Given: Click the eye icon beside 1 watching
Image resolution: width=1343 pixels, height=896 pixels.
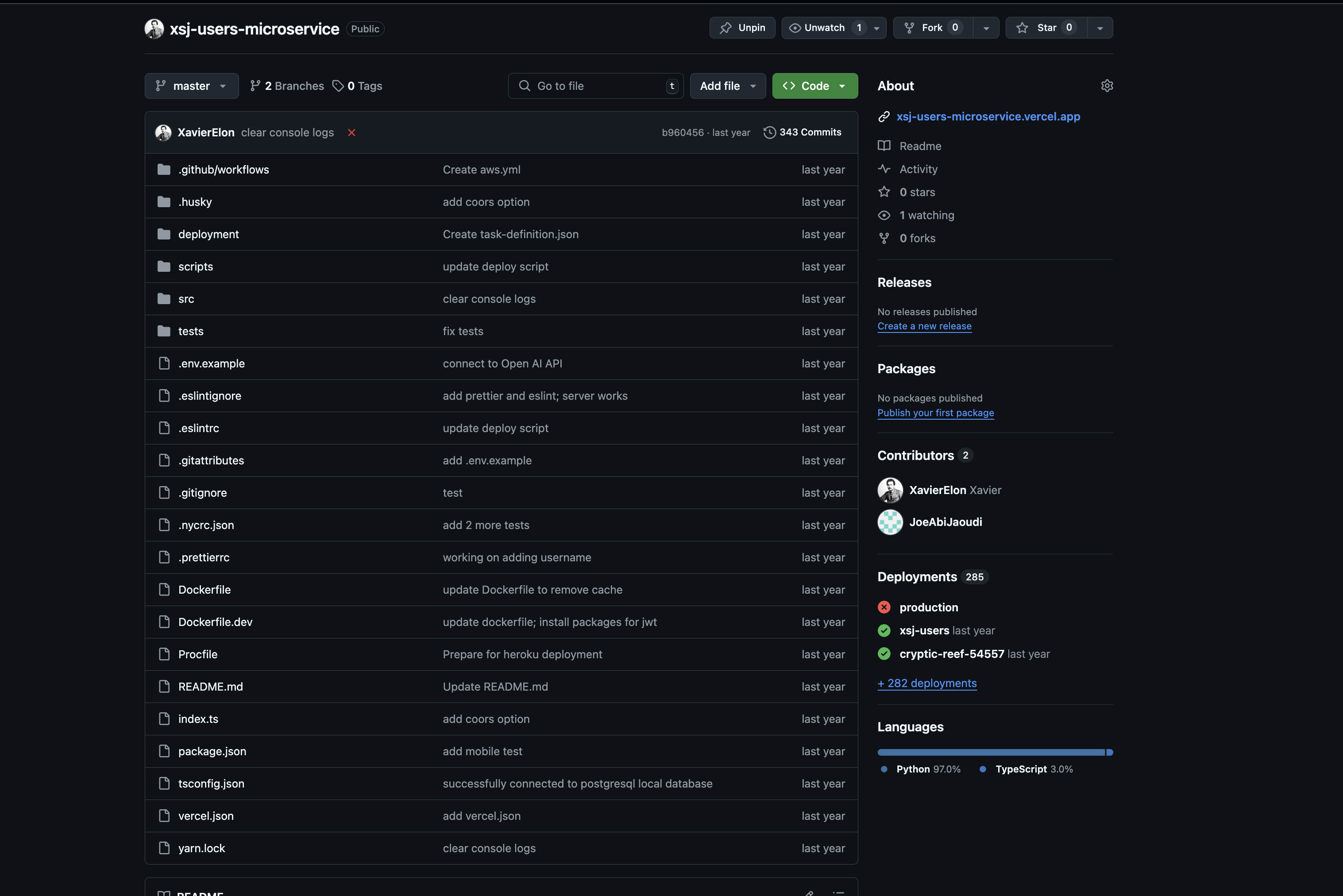Looking at the screenshot, I should point(884,216).
